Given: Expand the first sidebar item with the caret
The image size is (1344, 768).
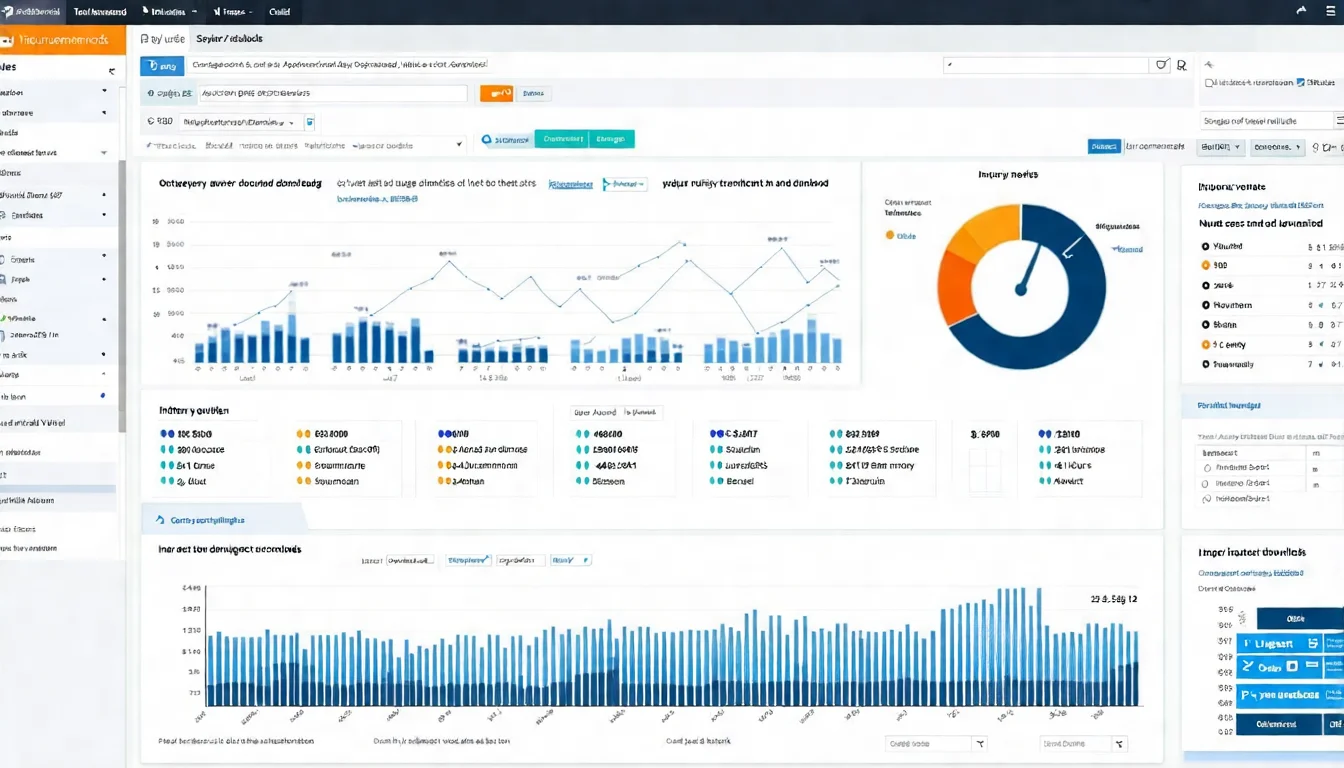Looking at the screenshot, I should point(104,91).
